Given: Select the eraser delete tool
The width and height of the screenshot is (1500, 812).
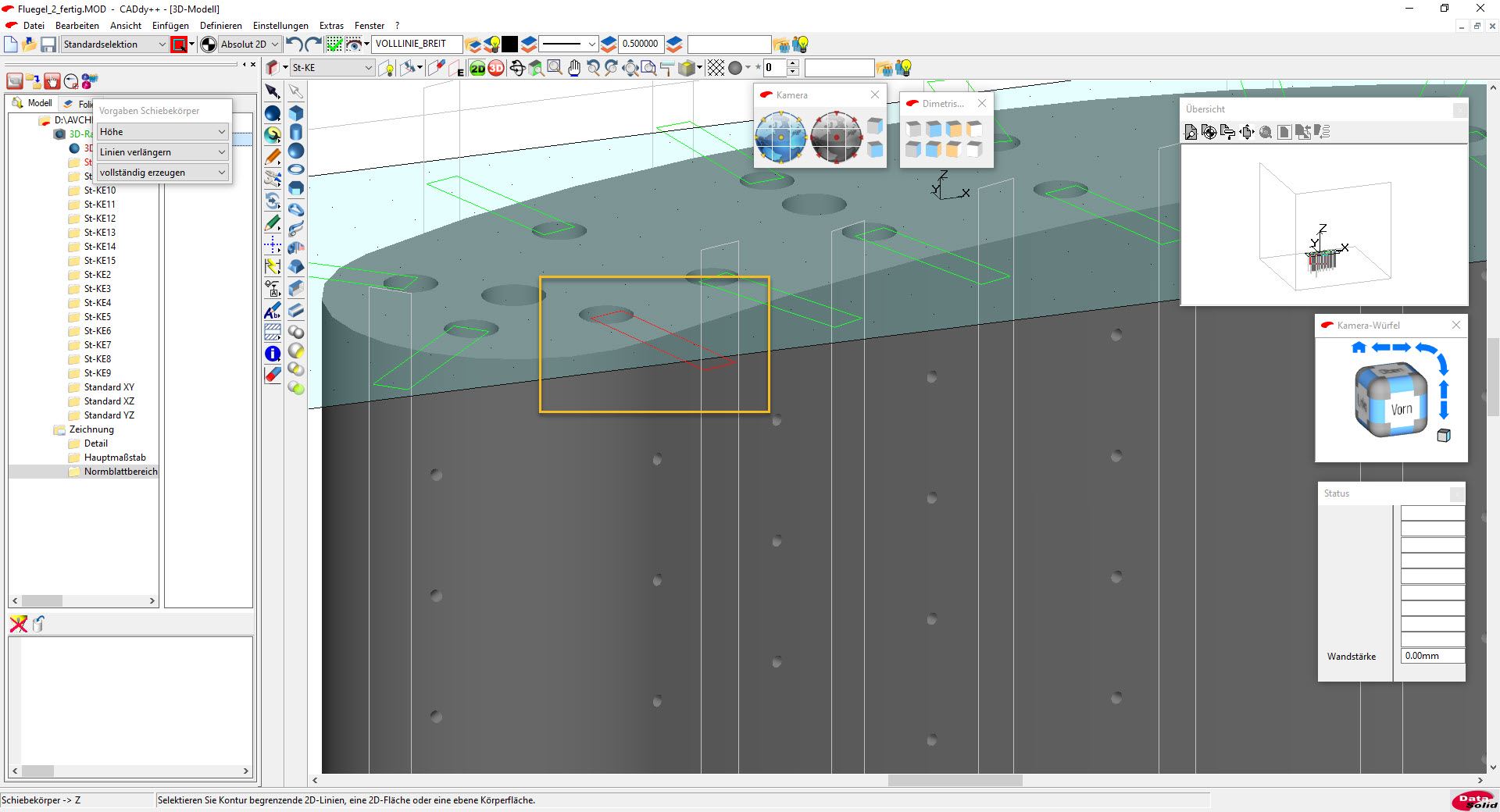Looking at the screenshot, I should pyautogui.click(x=272, y=375).
